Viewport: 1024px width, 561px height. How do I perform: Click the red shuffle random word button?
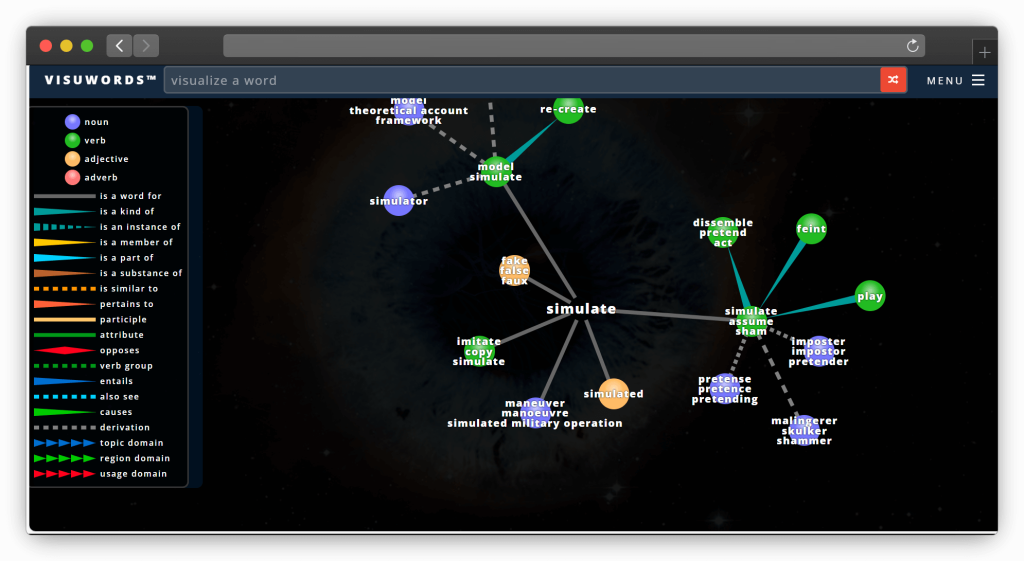[893, 80]
